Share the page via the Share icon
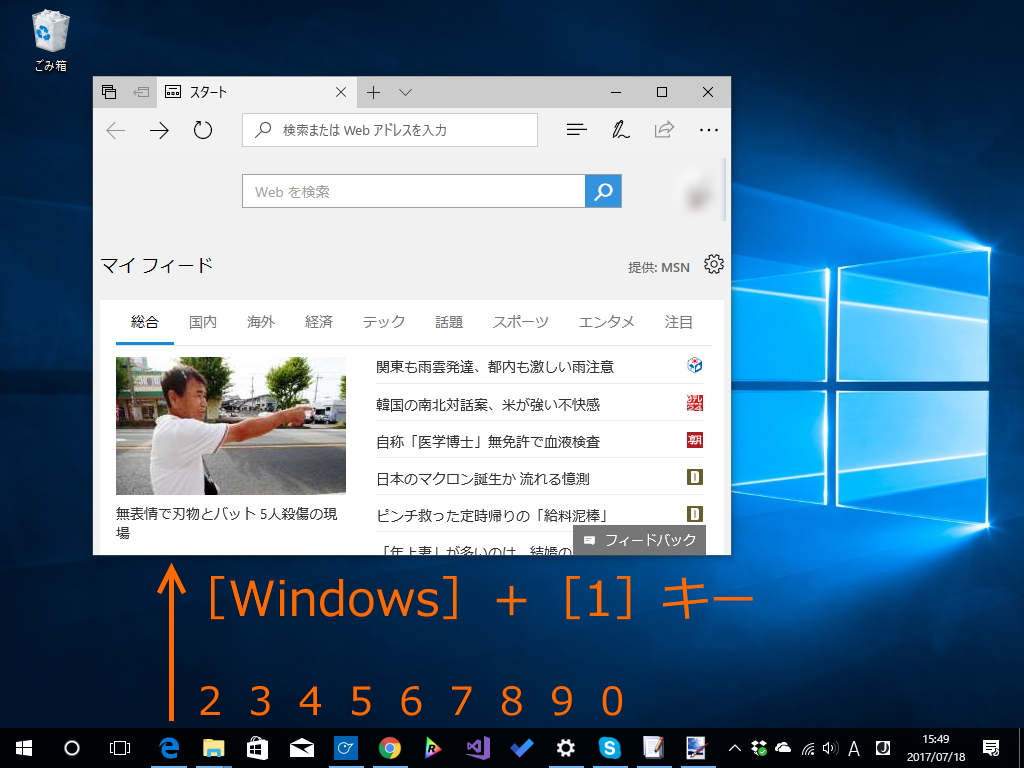 pyautogui.click(x=663, y=130)
